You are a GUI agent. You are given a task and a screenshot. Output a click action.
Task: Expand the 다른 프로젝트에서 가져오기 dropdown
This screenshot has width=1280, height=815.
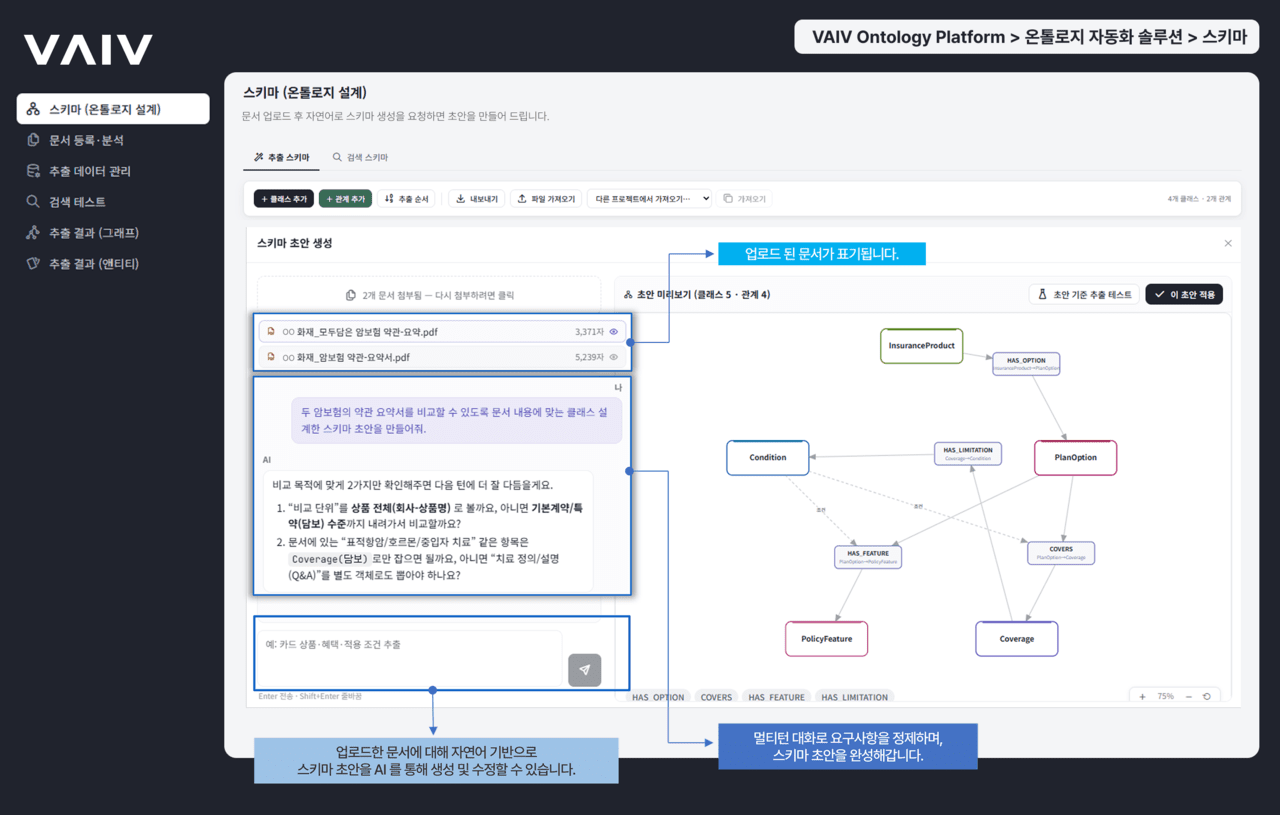pos(650,199)
